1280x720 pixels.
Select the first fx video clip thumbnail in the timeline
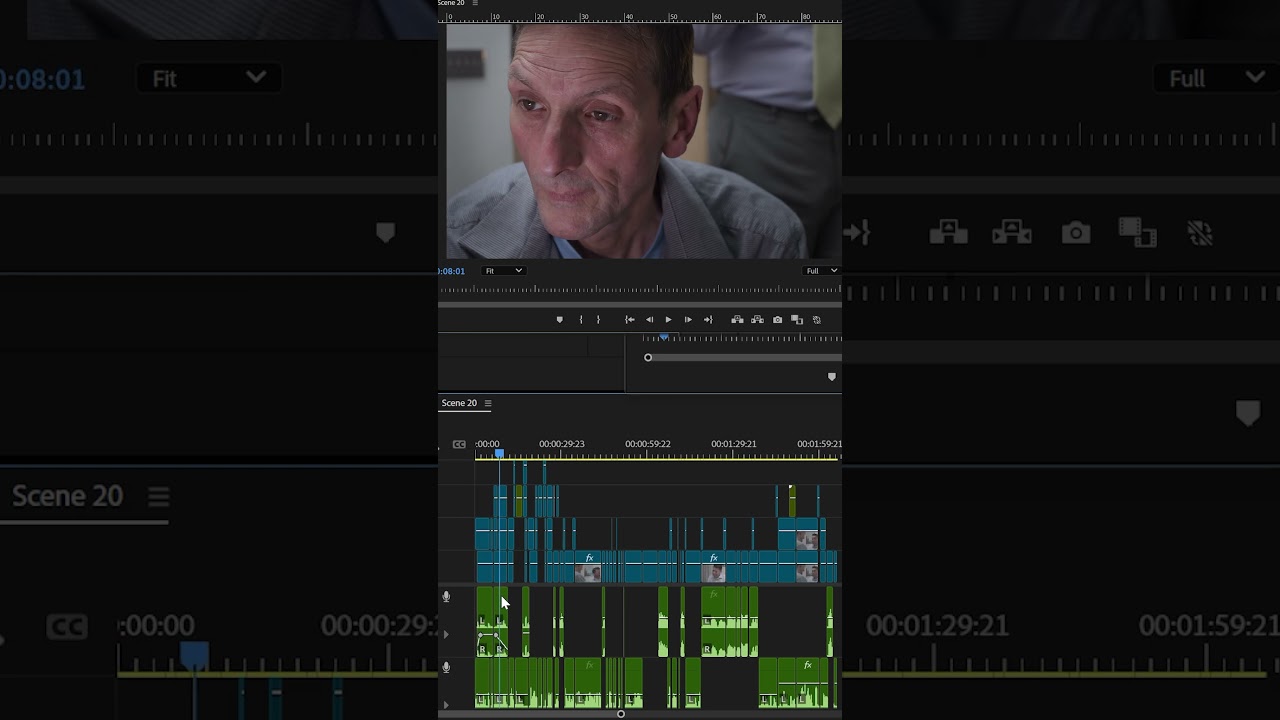click(x=588, y=573)
